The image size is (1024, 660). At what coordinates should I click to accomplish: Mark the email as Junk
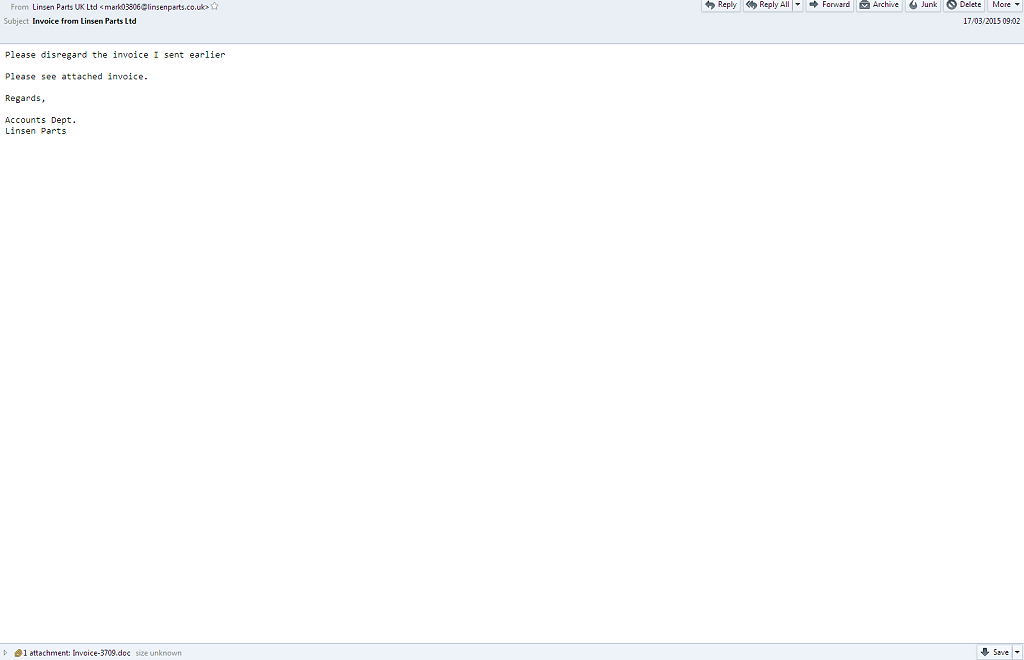click(922, 5)
